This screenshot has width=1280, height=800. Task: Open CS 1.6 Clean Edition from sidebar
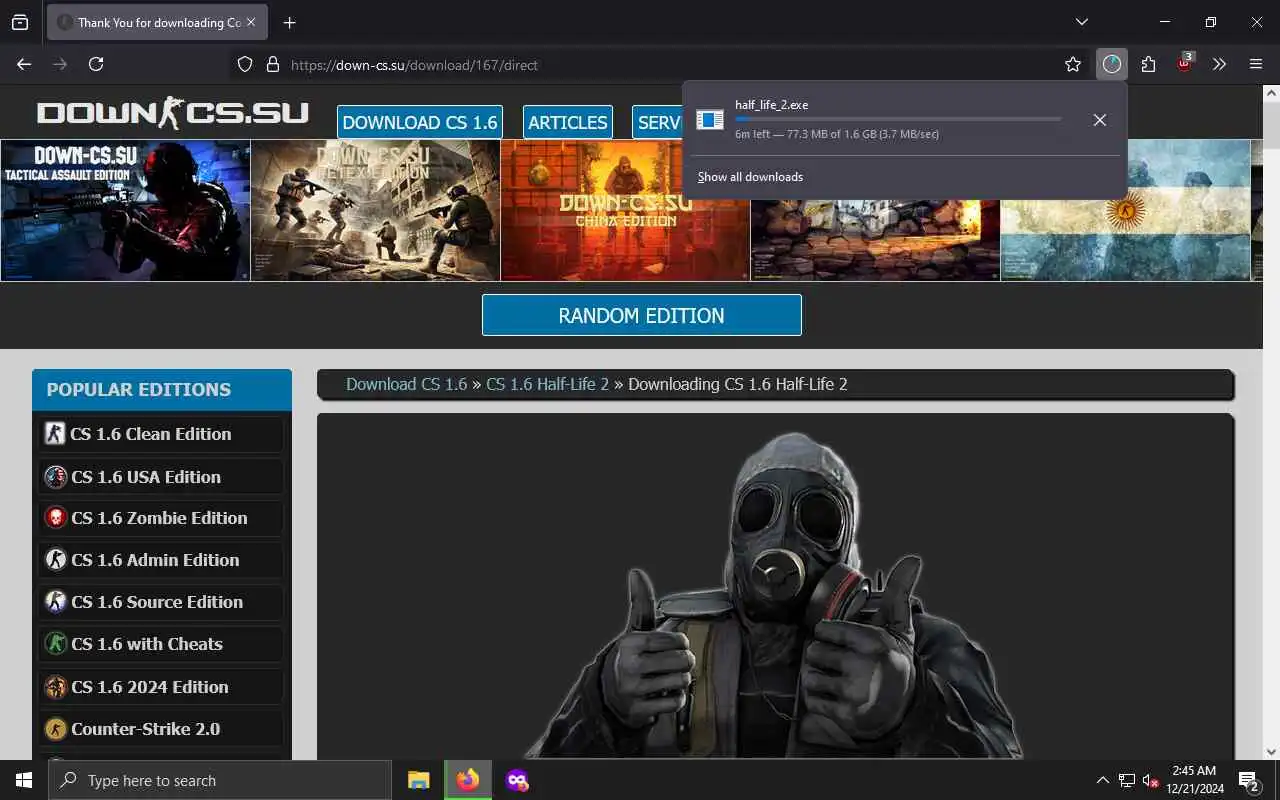tap(161, 434)
